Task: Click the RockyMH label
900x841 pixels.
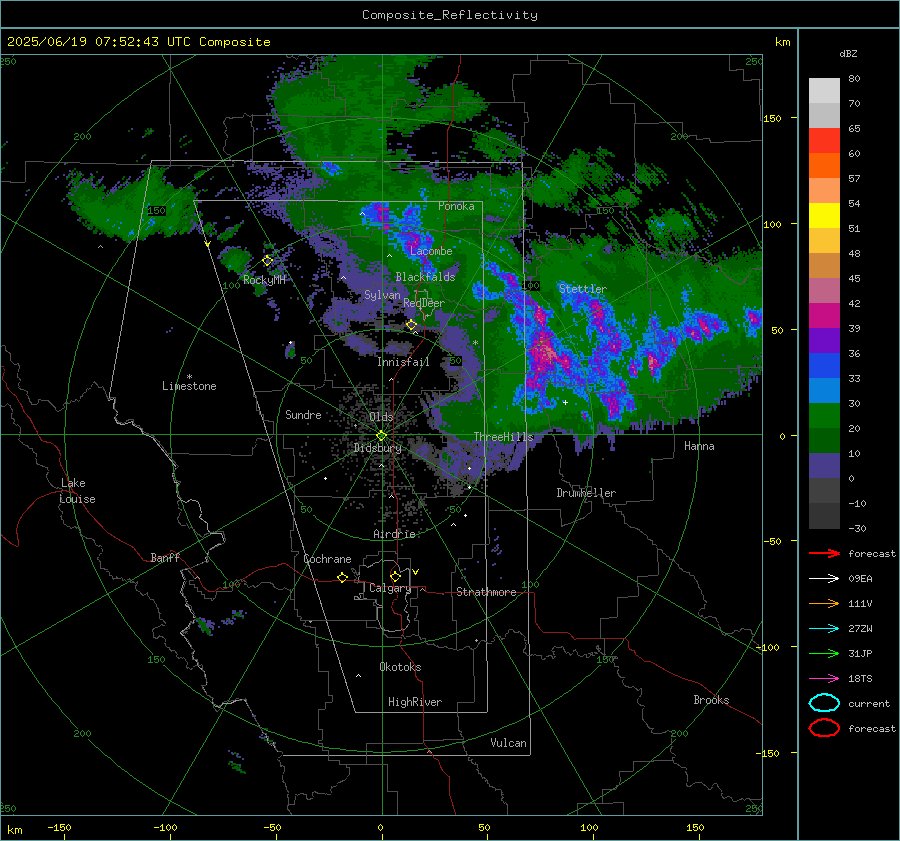Action: [264, 280]
